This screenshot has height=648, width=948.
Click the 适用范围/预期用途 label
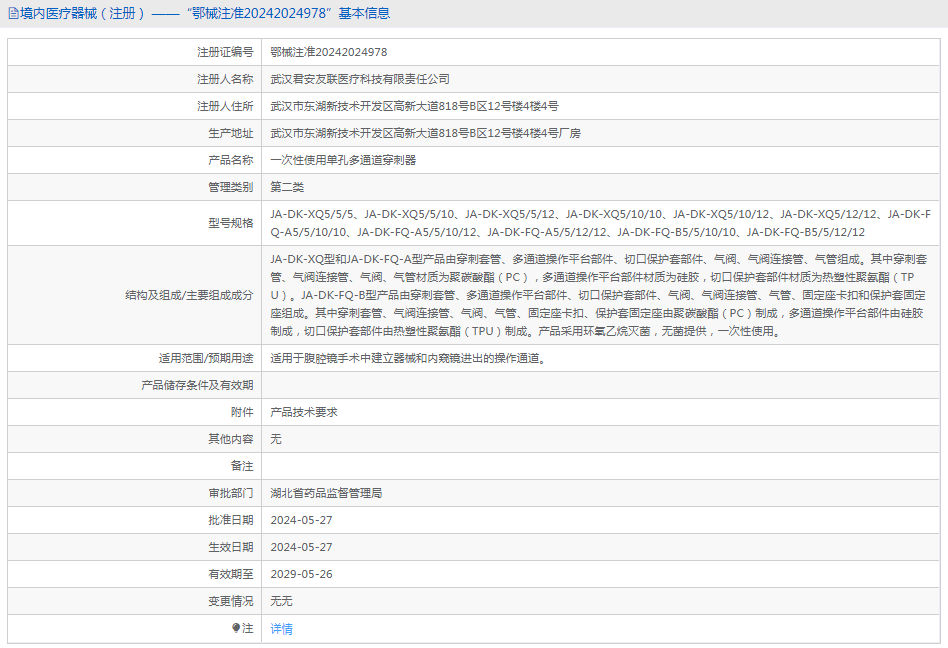click(x=206, y=358)
